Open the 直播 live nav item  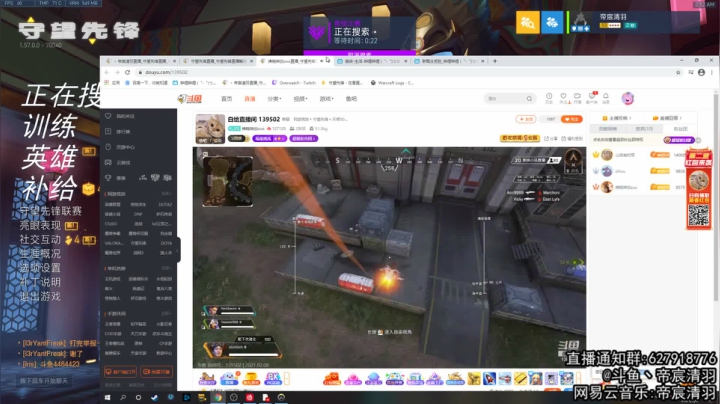[x=249, y=99]
